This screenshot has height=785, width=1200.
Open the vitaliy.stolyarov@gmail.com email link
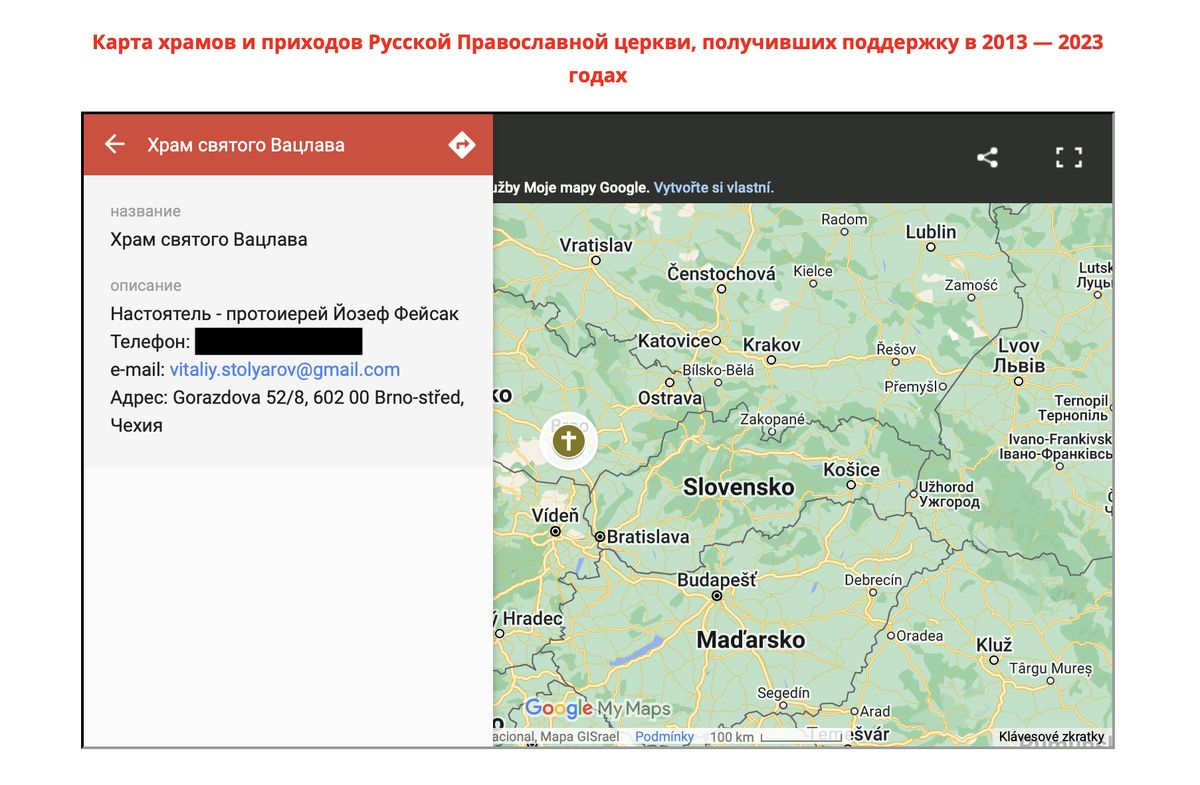(285, 369)
